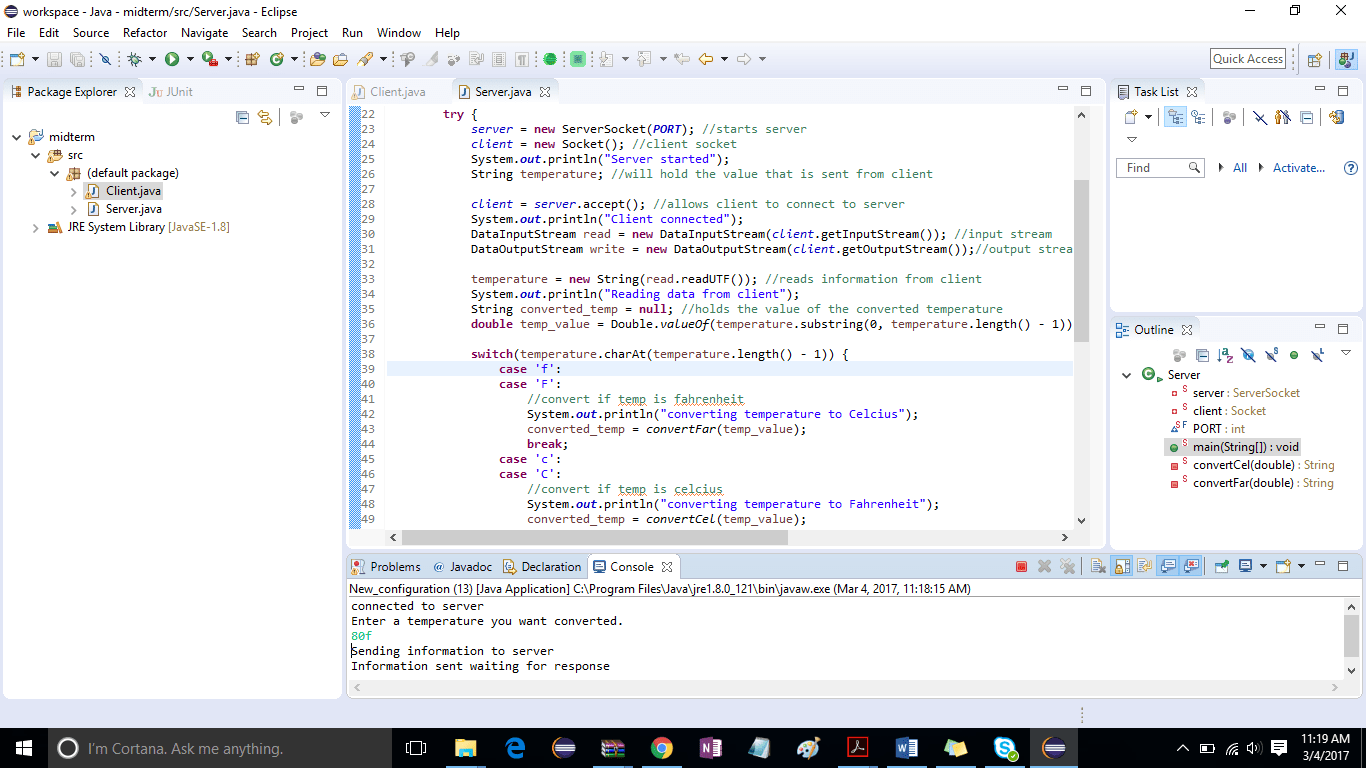Collapse the midterm project tree
Screen dimensions: 1366x768
18,136
